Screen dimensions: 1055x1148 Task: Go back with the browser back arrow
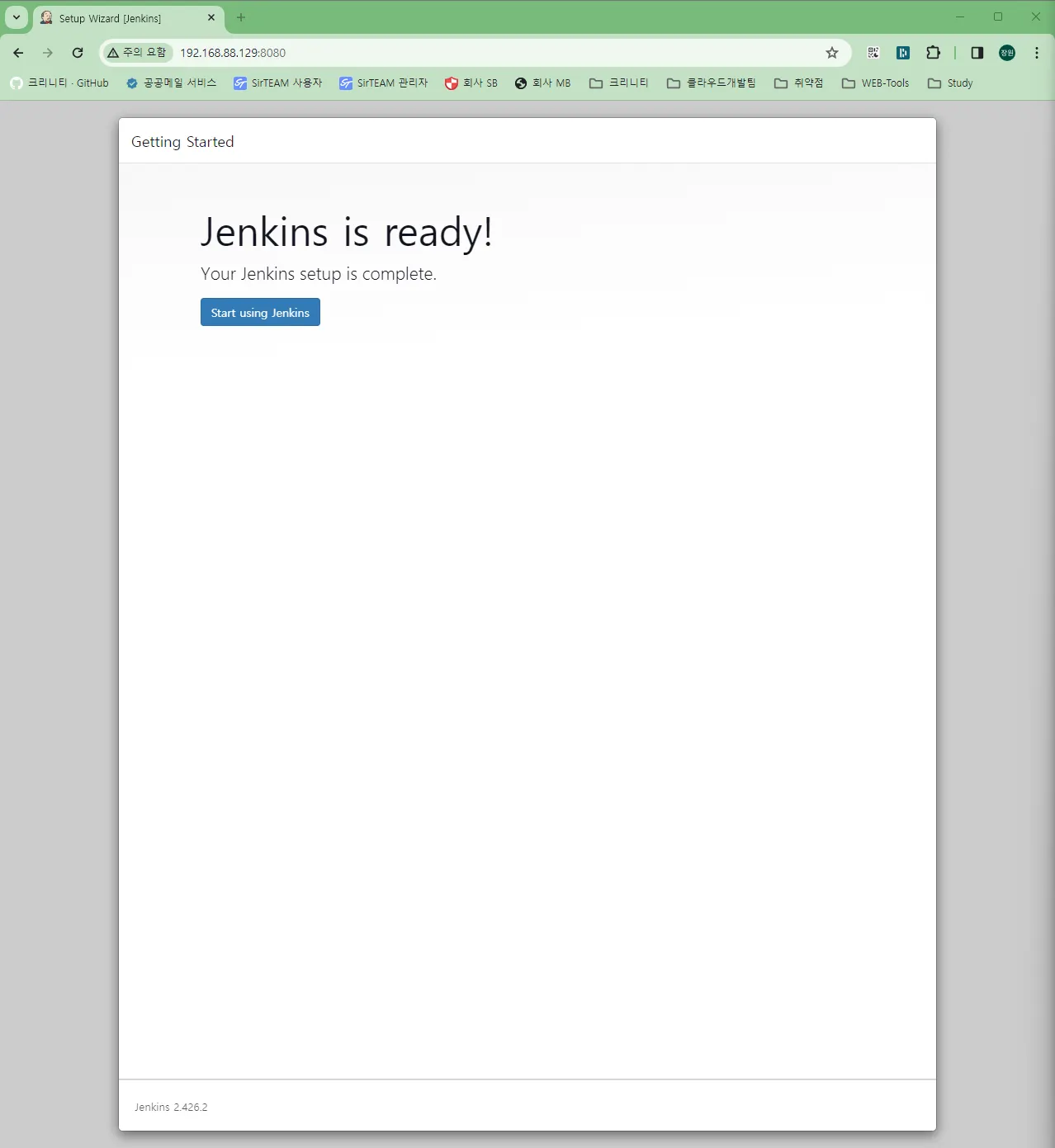coord(18,53)
